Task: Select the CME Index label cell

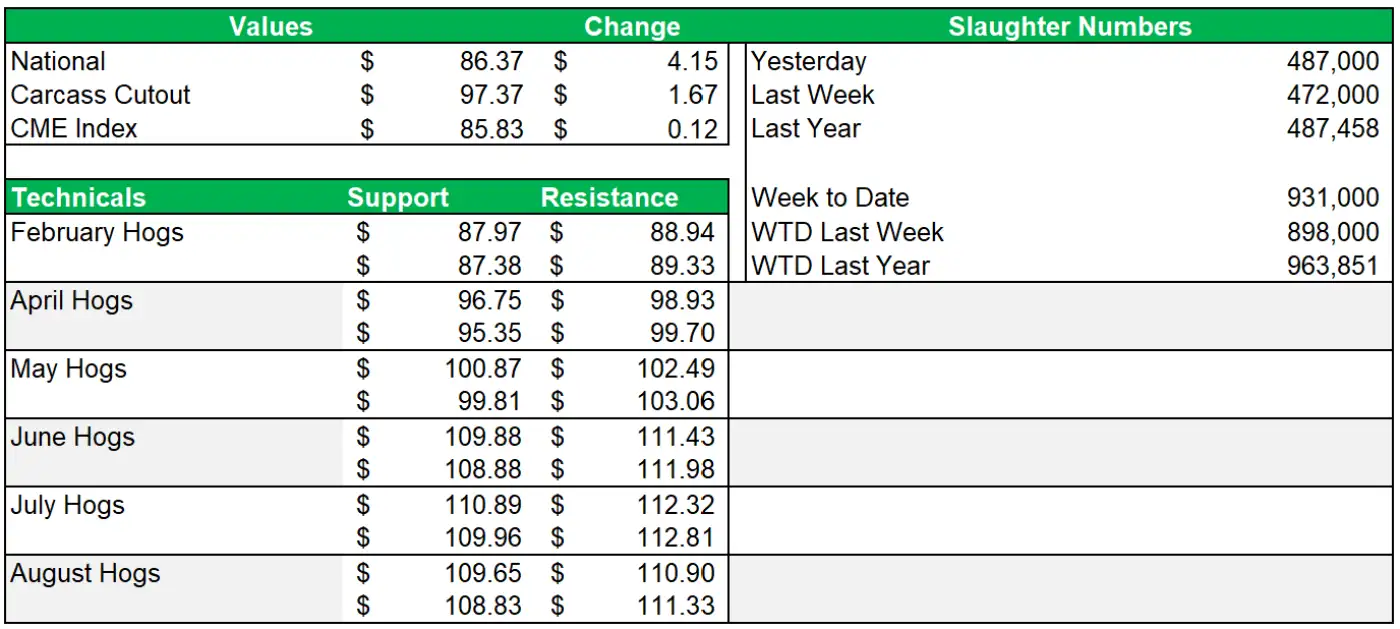Action: pyautogui.click(x=74, y=129)
